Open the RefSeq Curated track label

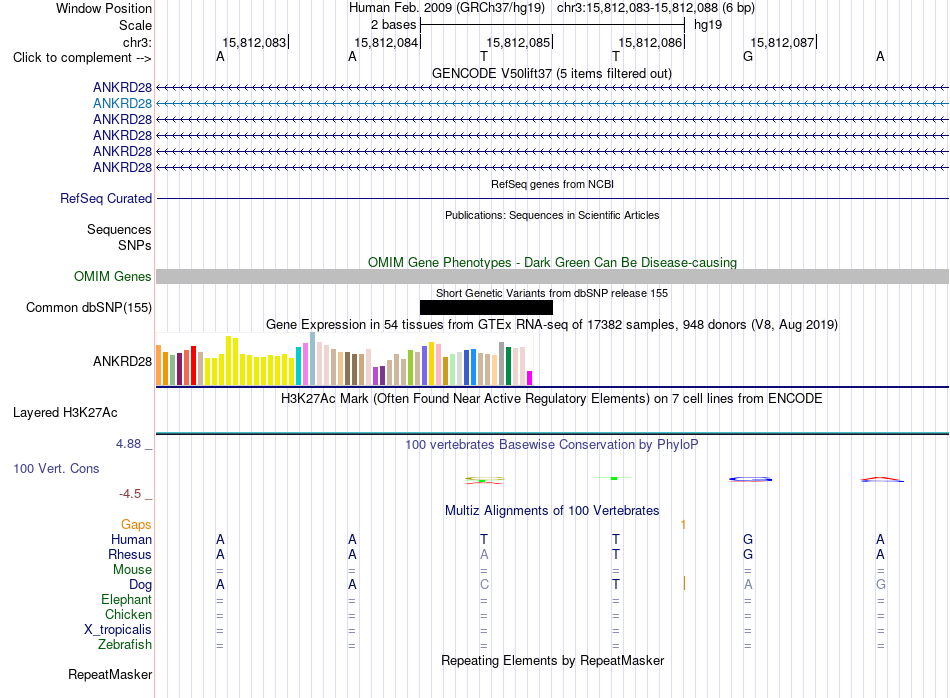click(x=106, y=198)
